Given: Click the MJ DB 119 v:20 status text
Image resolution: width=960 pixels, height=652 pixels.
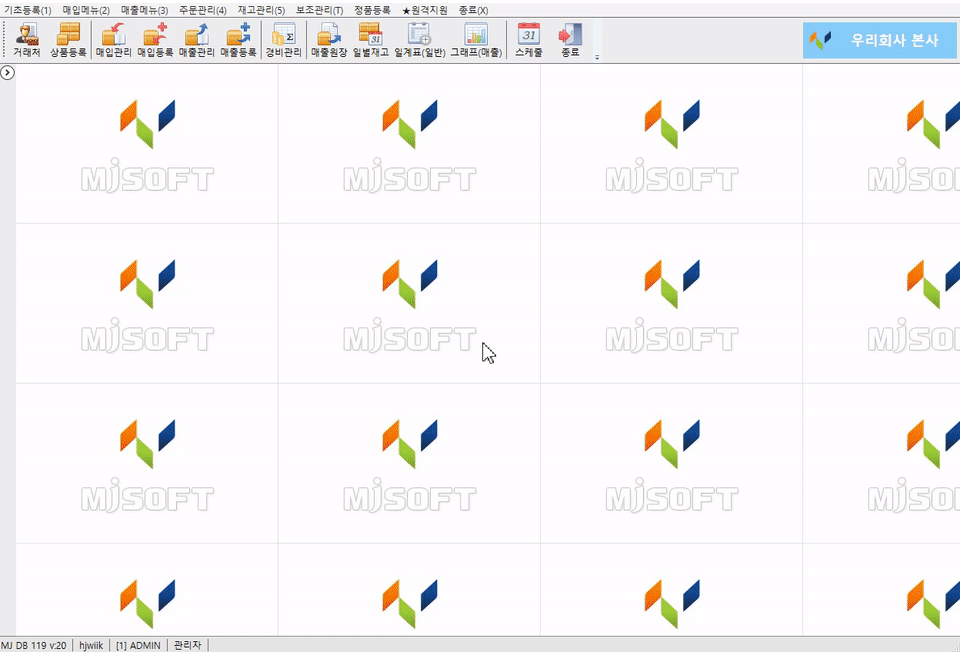Looking at the screenshot, I should point(34,645).
